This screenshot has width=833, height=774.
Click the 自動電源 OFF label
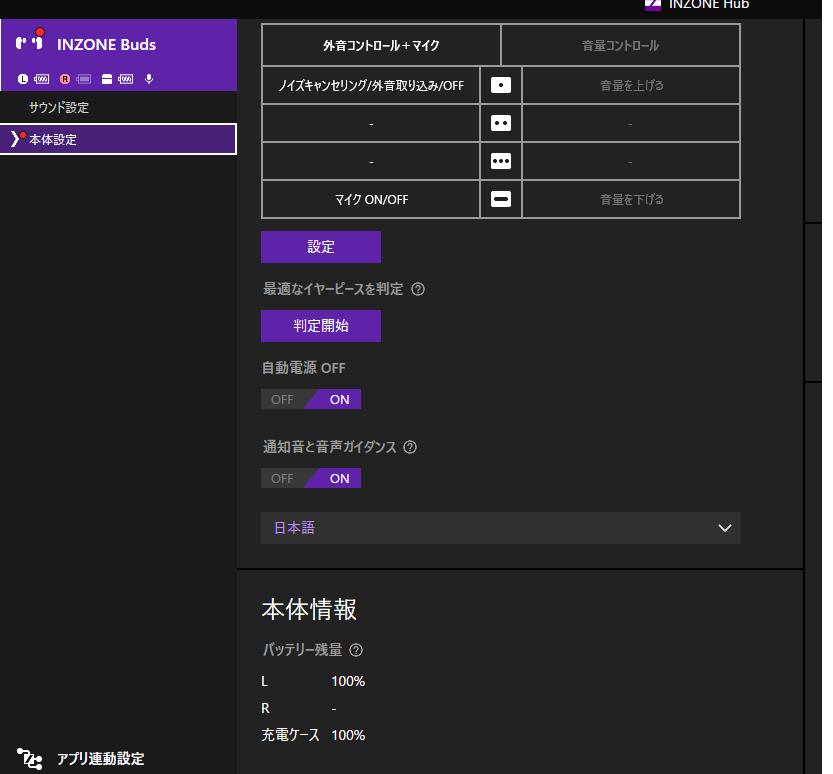click(304, 368)
